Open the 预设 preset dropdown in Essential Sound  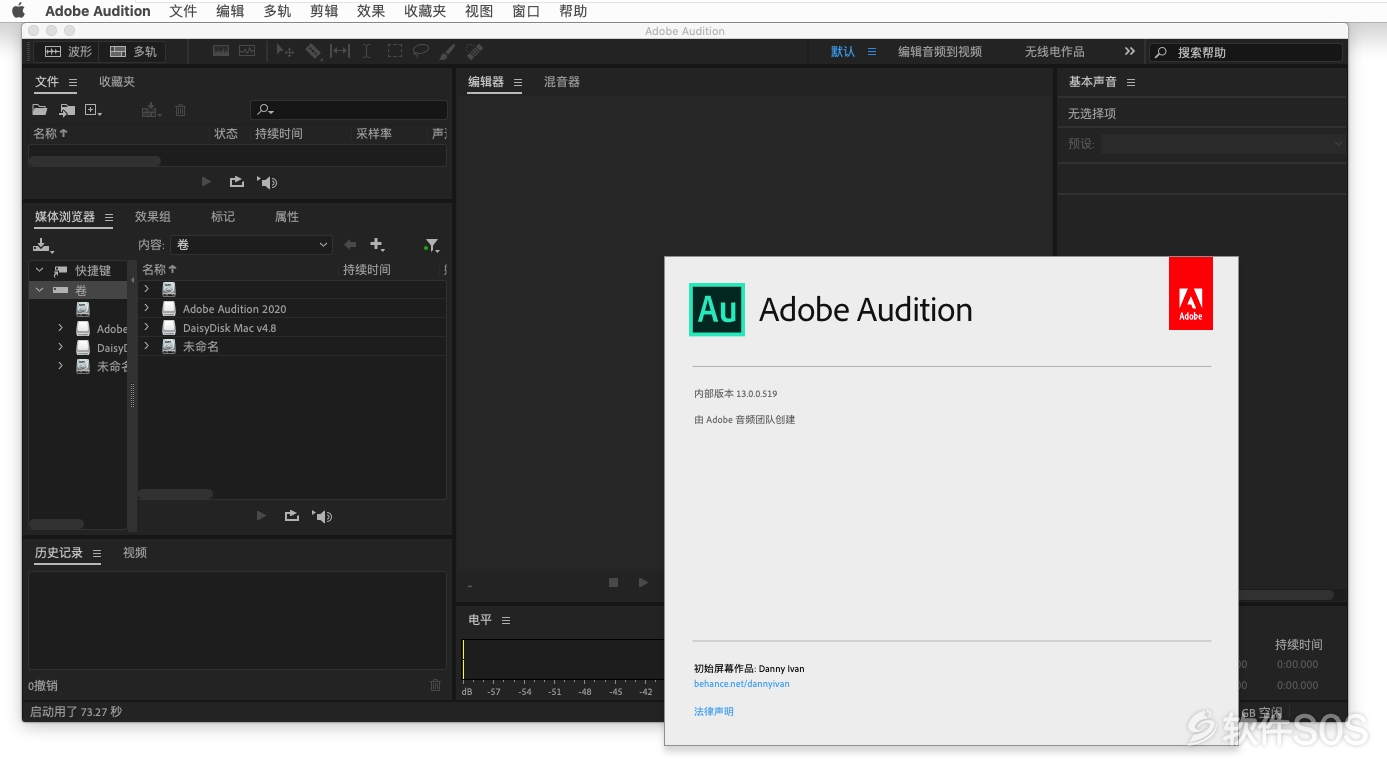pos(1223,144)
